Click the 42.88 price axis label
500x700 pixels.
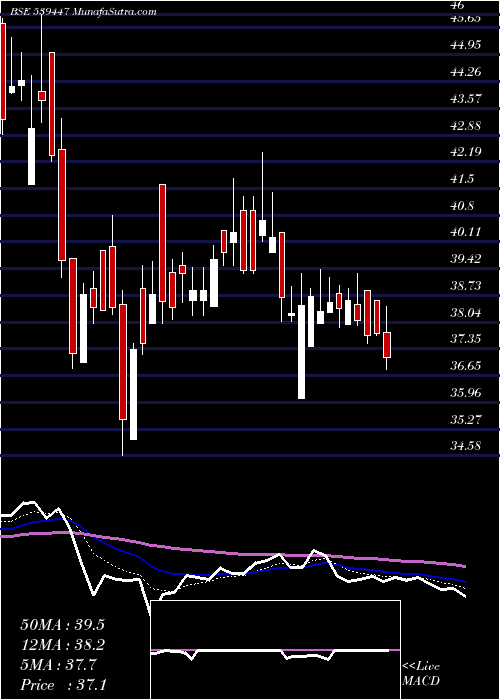coord(465,125)
